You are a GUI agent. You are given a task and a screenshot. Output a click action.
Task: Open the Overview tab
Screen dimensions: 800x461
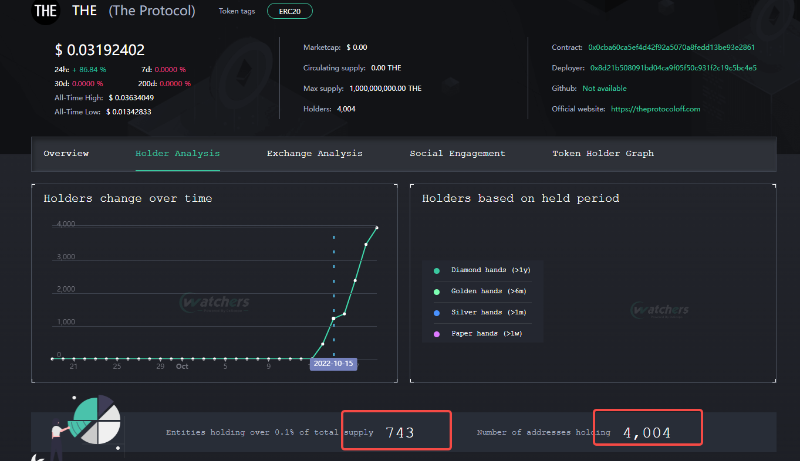[66, 153]
